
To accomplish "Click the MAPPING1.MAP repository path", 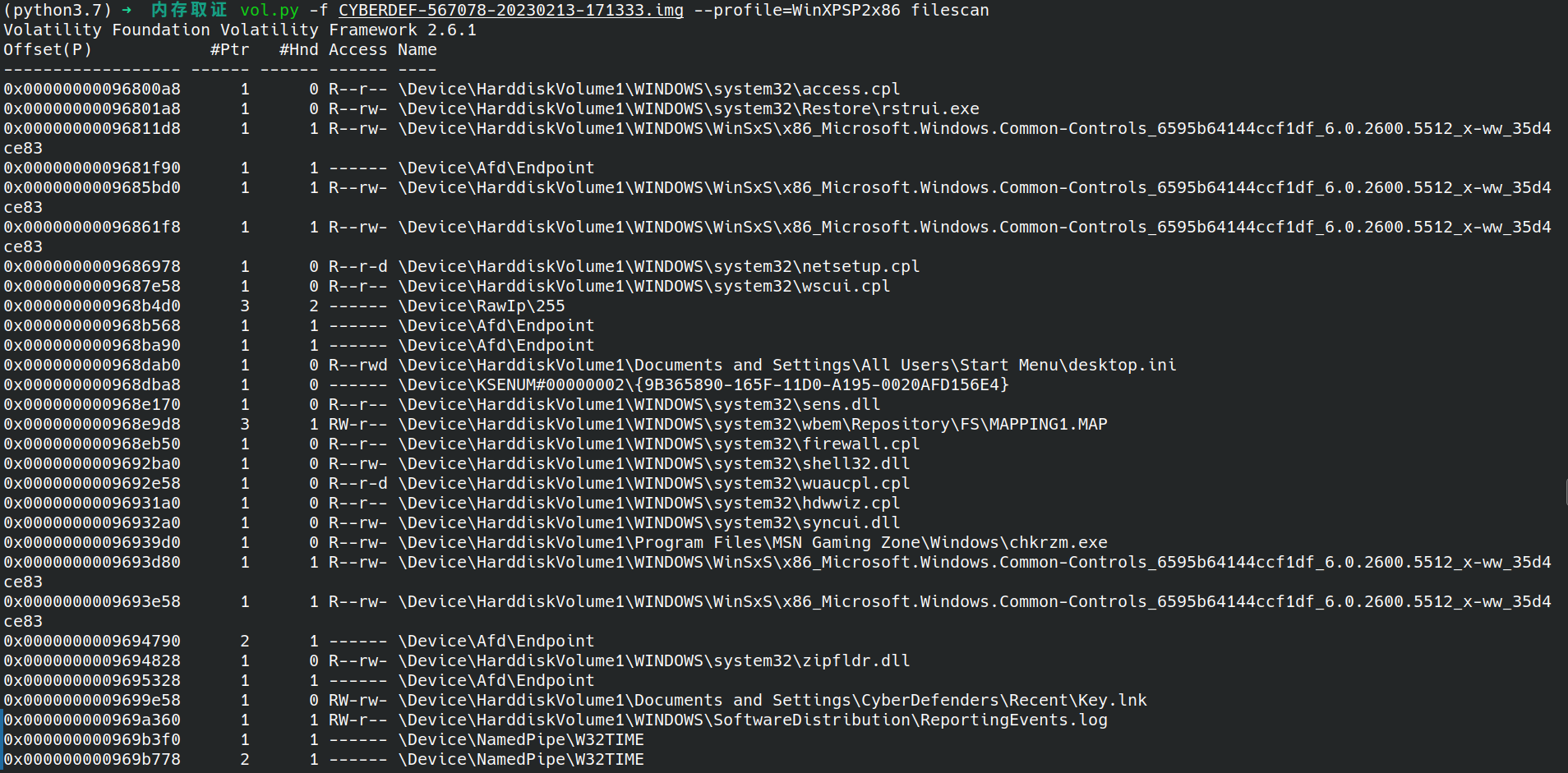I will [x=752, y=425].
